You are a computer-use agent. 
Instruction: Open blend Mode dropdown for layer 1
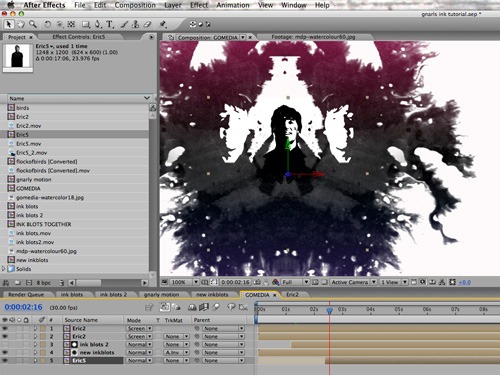point(139,328)
